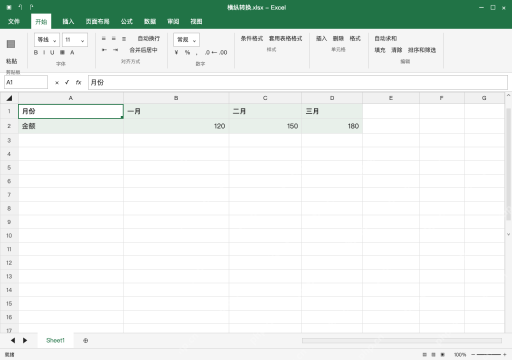
Task: Toggle Wrap Text (自动换行)
Action: [149, 39]
